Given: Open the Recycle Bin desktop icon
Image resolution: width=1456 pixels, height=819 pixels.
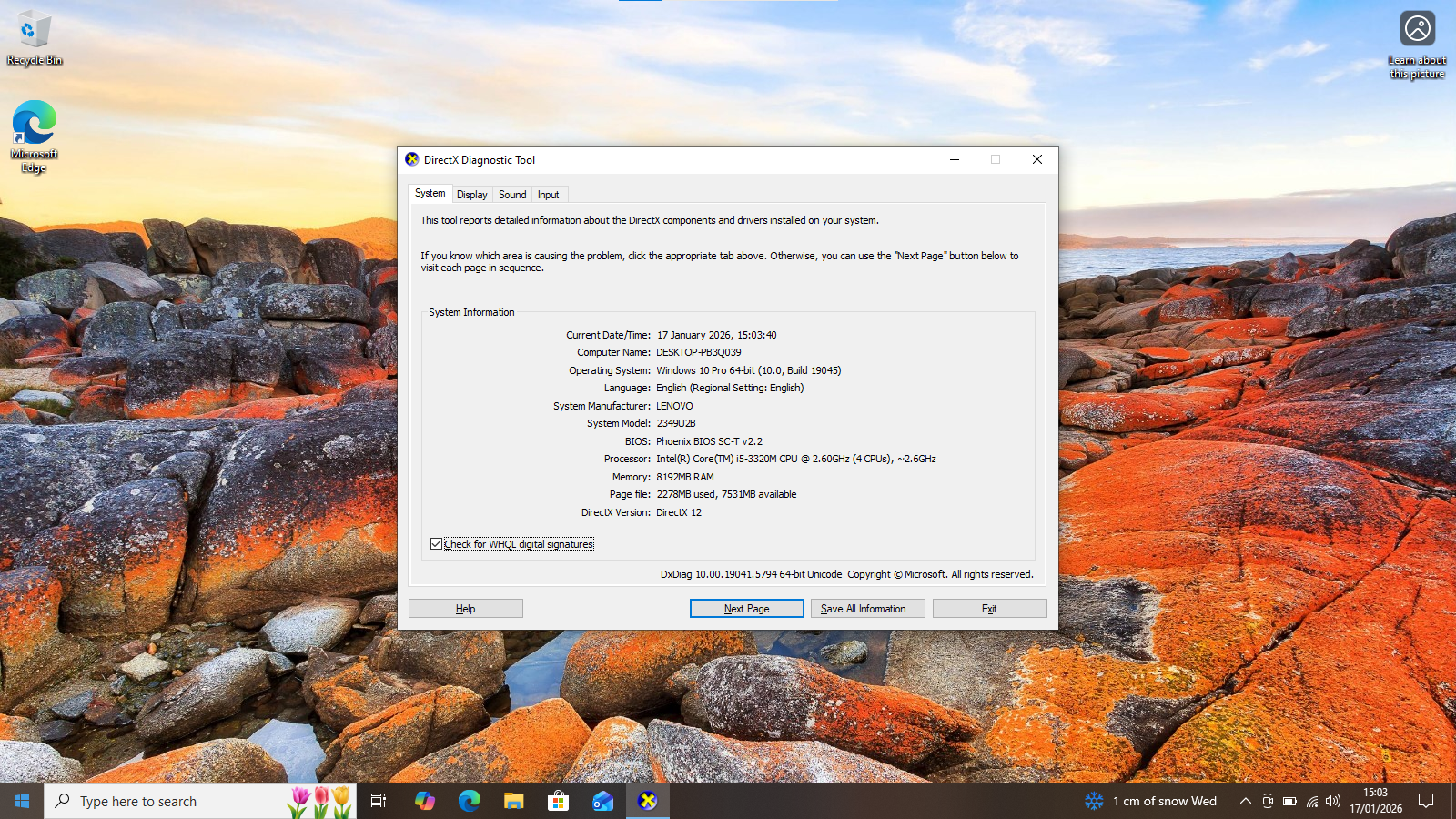Looking at the screenshot, I should click(35, 38).
